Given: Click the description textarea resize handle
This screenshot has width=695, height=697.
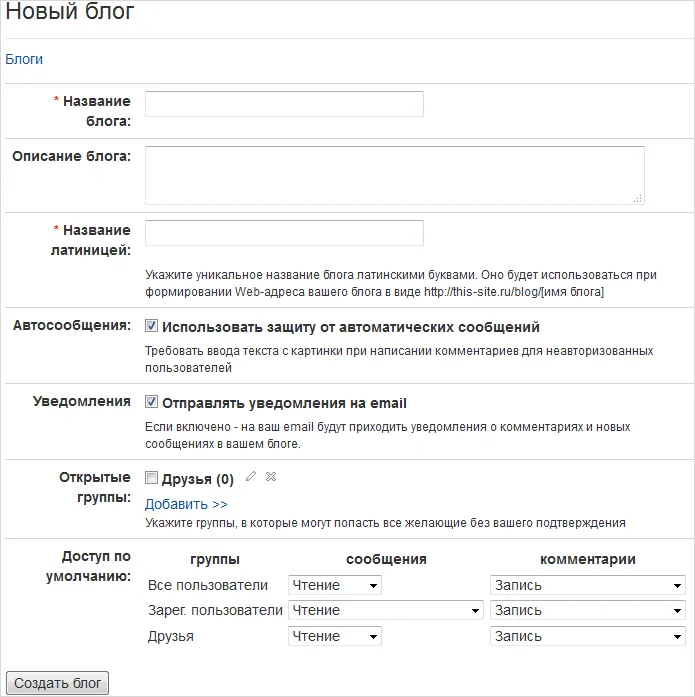Looking at the screenshot, I should [x=638, y=198].
